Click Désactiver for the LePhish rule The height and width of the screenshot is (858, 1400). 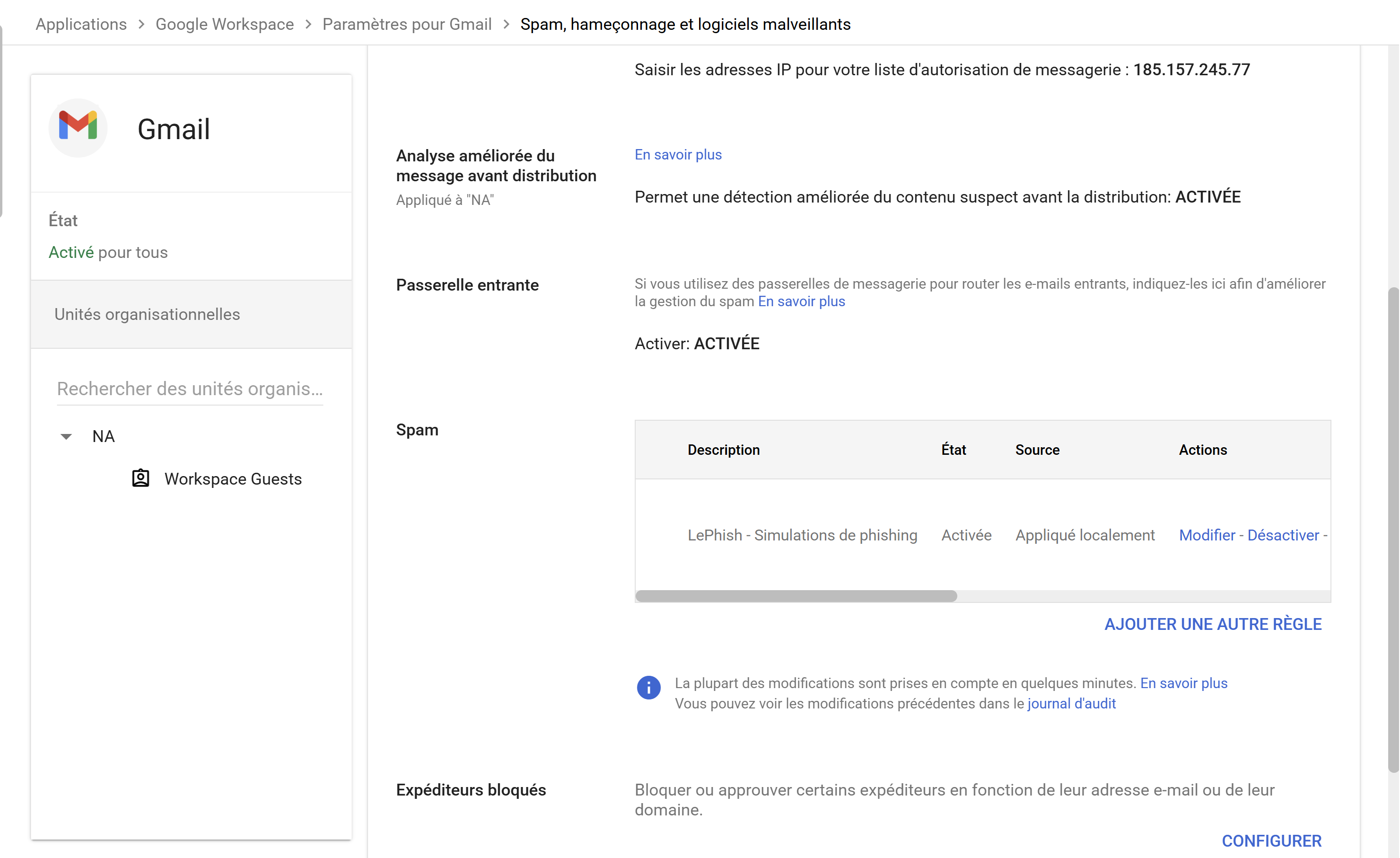[1283, 535]
